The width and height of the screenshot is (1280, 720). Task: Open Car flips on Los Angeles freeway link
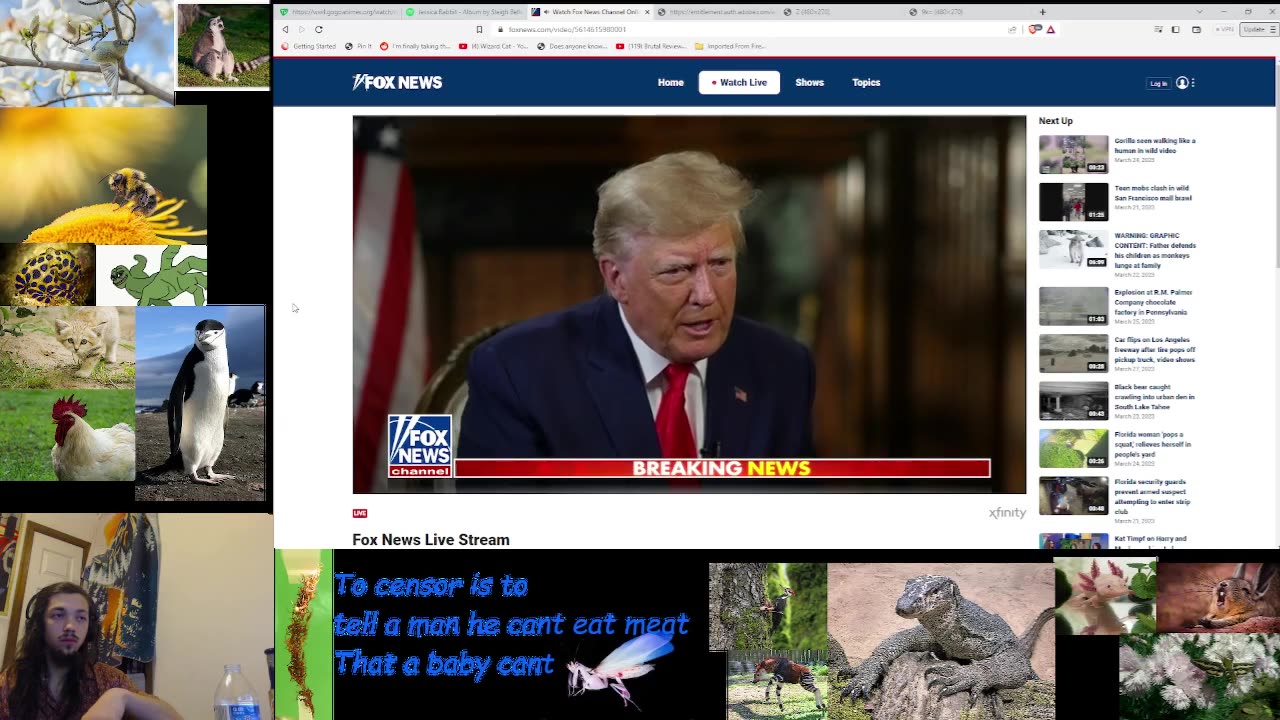[1155, 350]
